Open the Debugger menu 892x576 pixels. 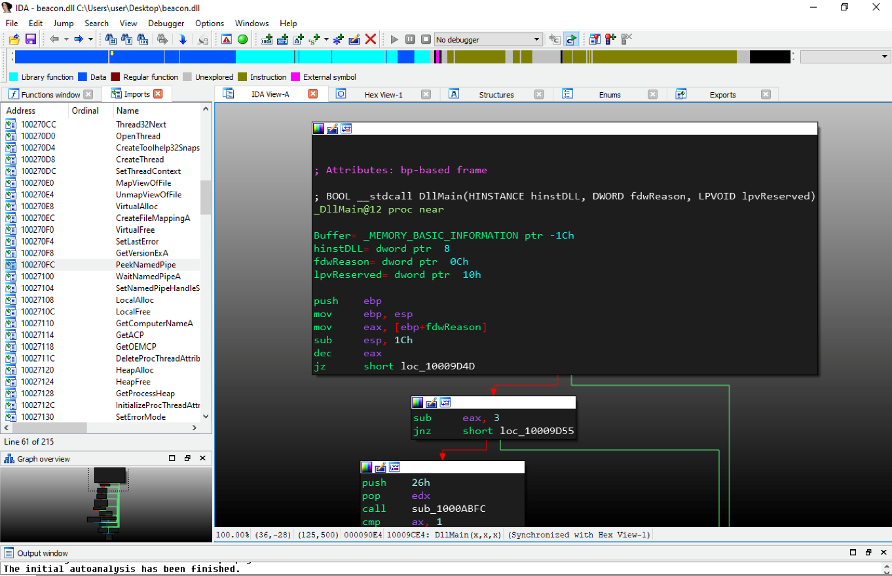click(166, 23)
